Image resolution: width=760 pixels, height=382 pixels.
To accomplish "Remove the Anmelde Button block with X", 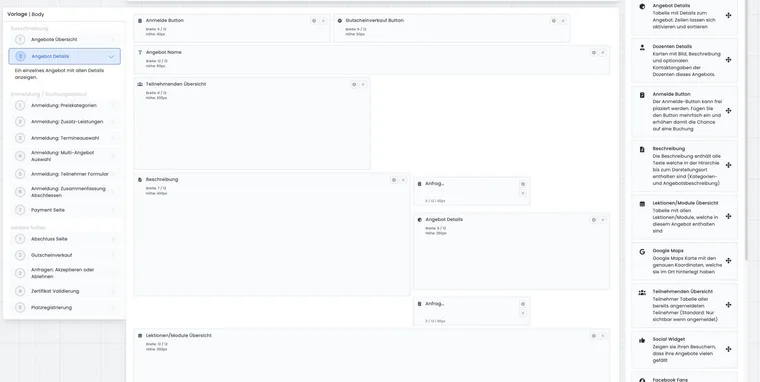I will coord(323,21).
